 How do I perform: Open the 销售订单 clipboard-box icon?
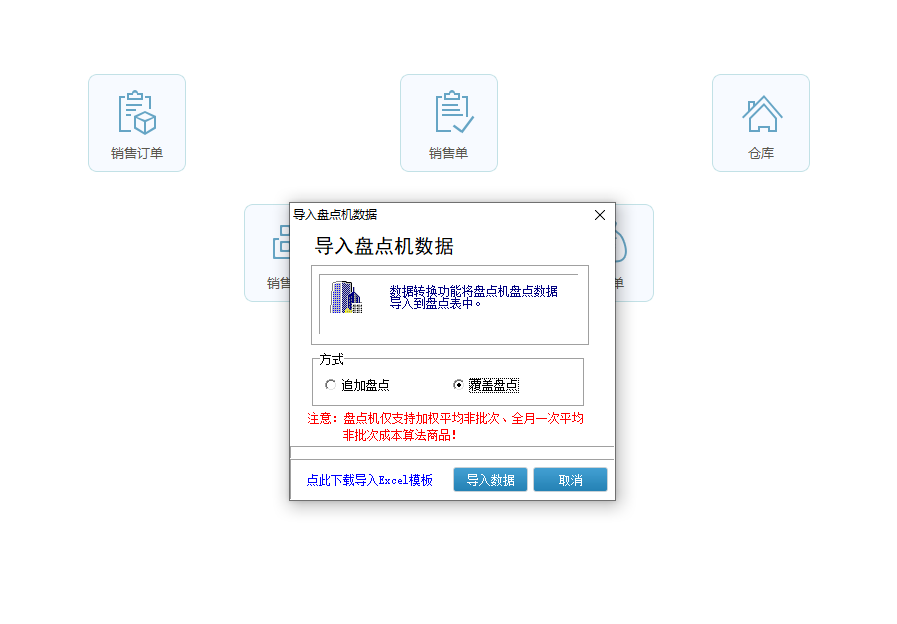137,113
